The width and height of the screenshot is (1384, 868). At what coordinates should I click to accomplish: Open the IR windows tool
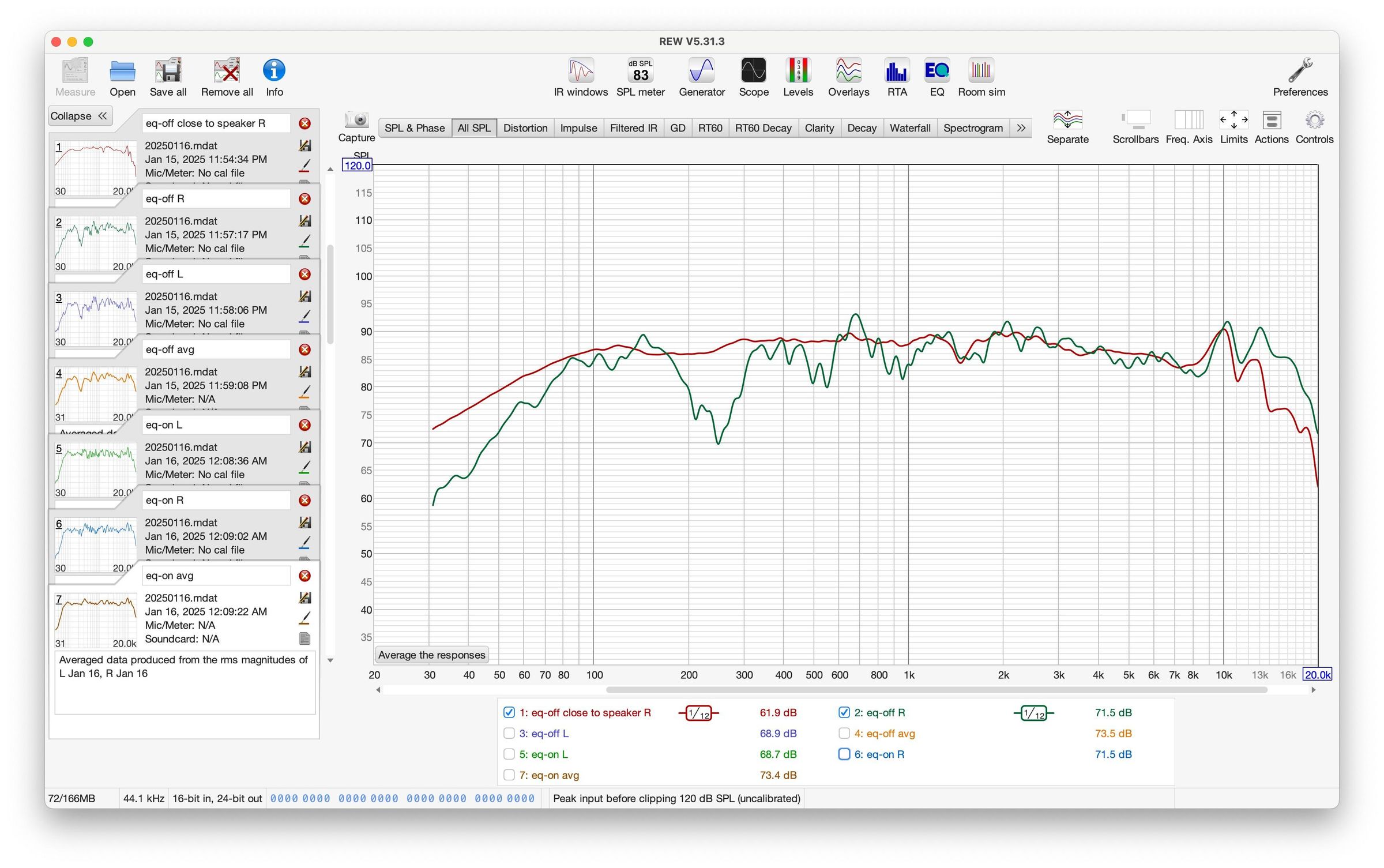tap(581, 71)
